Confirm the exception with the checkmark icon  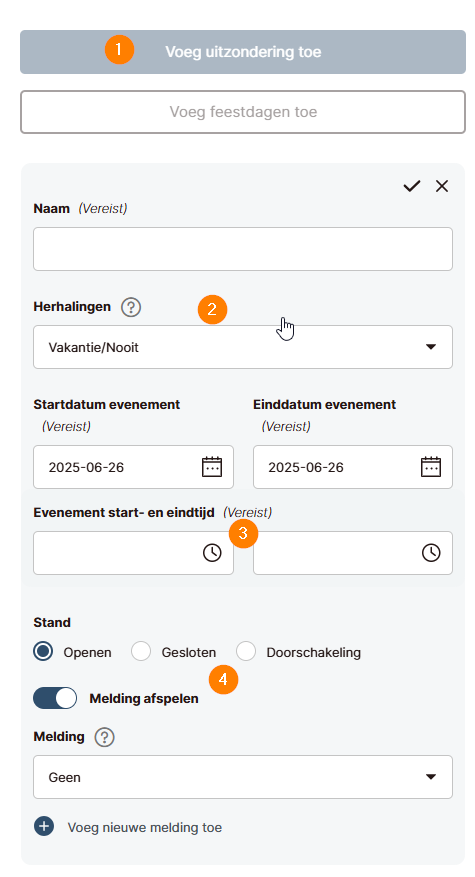412,186
